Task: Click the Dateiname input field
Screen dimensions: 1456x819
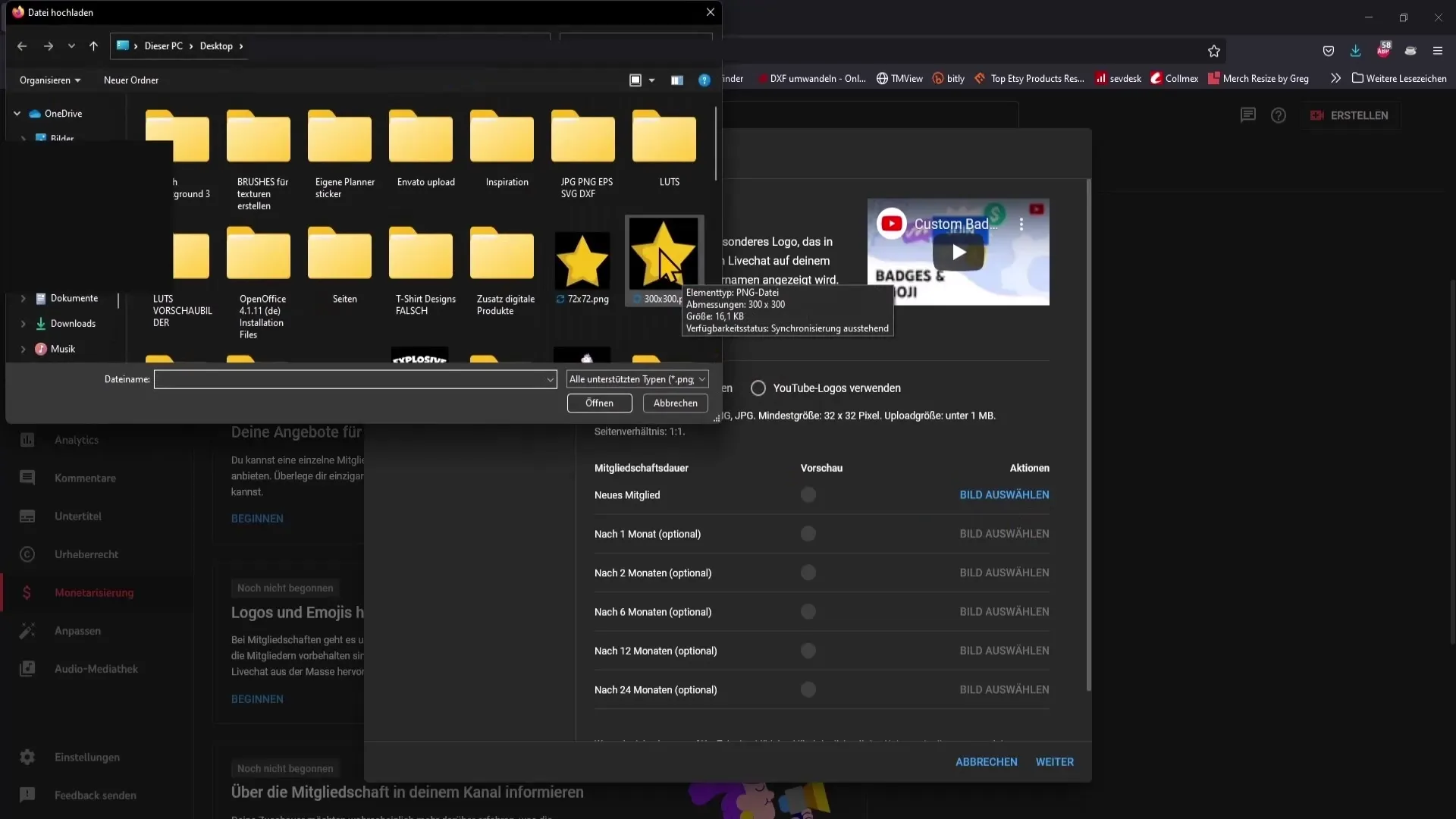Action: pyautogui.click(x=356, y=378)
